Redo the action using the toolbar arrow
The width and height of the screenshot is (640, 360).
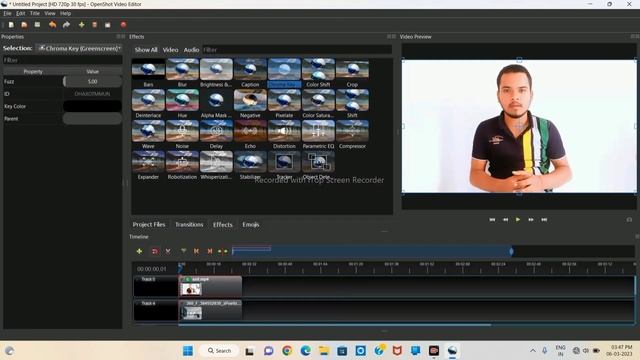click(66, 25)
